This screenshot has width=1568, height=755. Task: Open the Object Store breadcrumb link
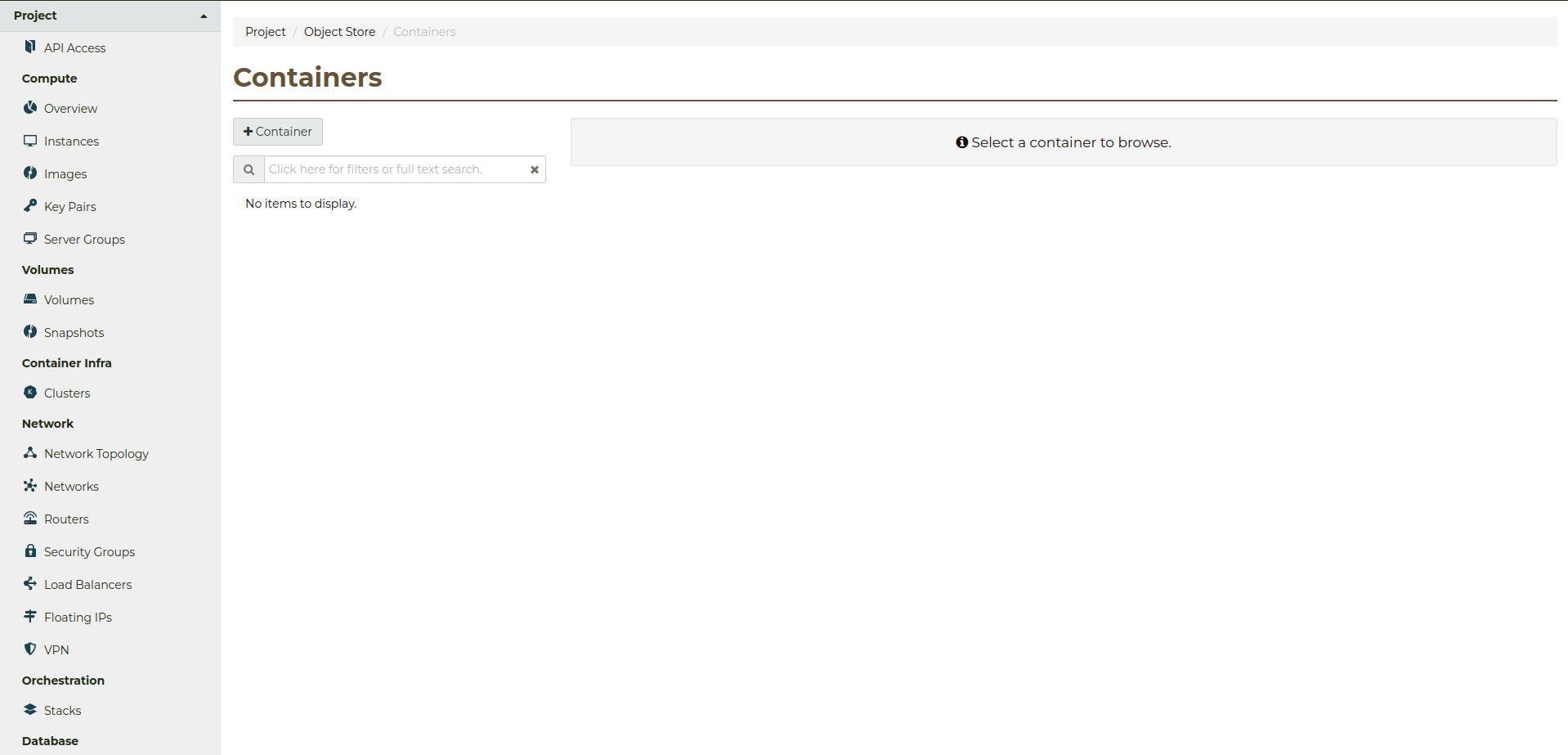339,31
